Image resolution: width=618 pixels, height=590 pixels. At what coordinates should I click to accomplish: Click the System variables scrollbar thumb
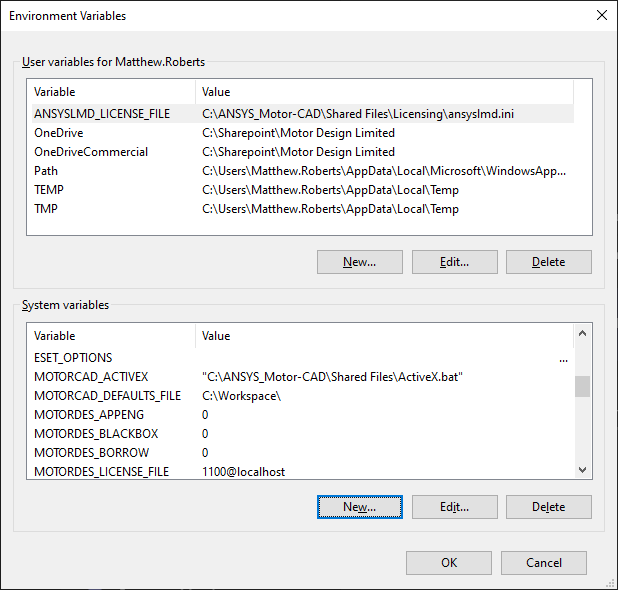(x=582, y=386)
